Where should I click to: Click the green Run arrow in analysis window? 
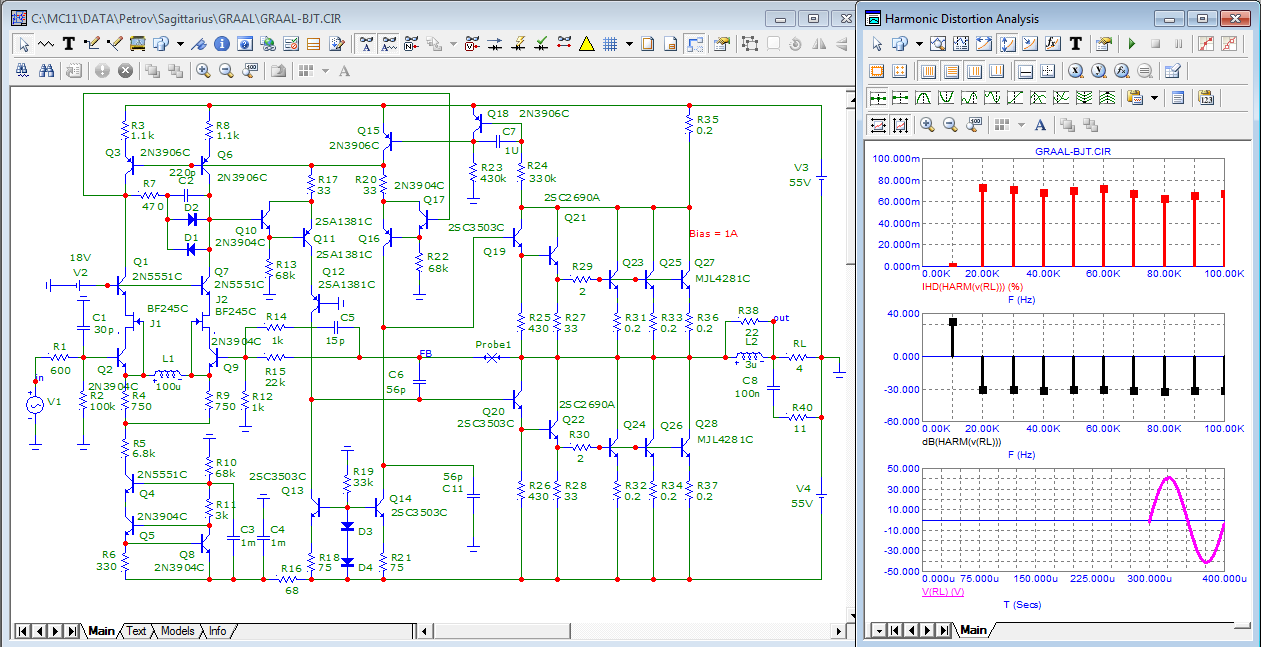pyautogui.click(x=1132, y=44)
